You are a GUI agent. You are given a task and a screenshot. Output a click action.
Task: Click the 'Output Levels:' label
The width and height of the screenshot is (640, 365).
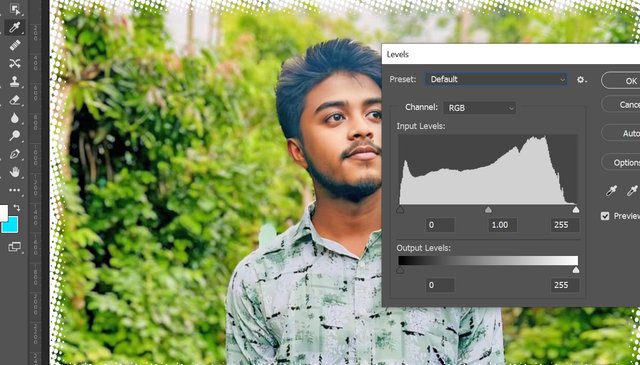tap(423, 248)
